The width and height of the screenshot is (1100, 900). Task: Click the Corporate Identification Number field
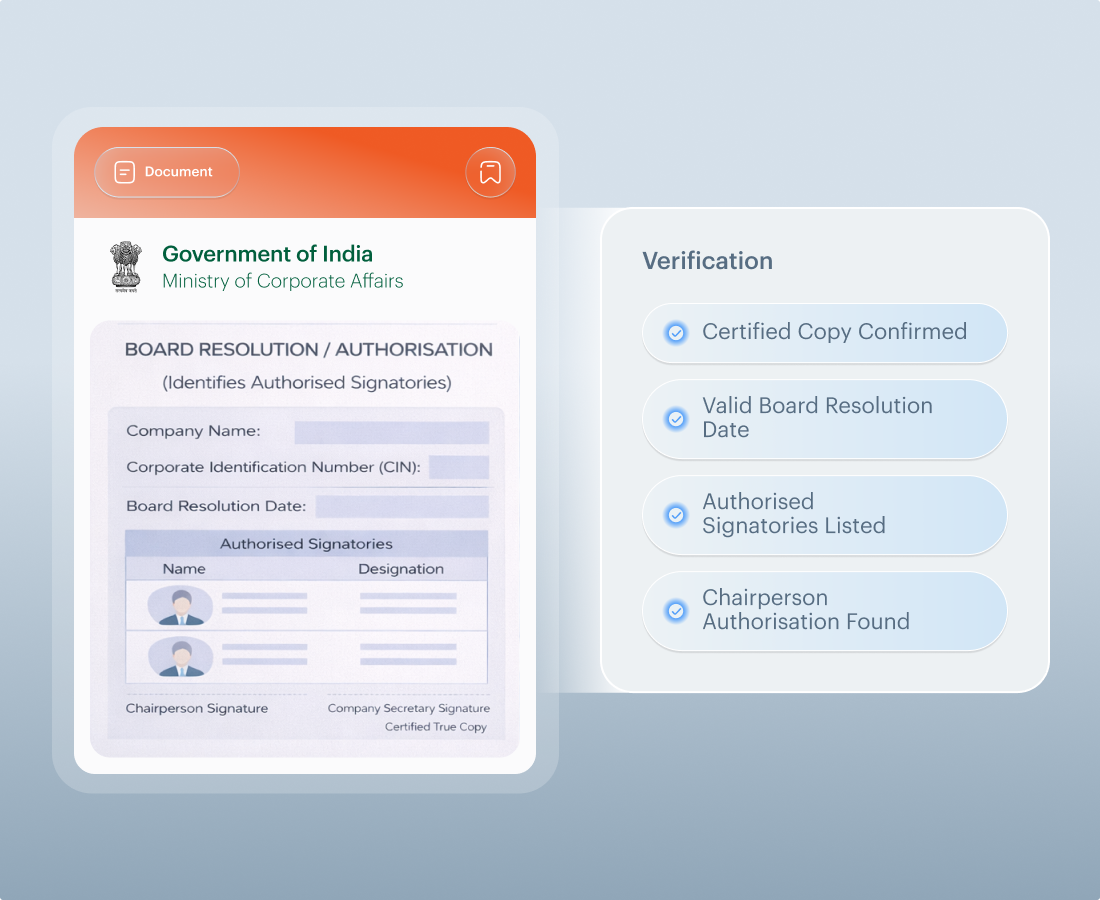[459, 467]
